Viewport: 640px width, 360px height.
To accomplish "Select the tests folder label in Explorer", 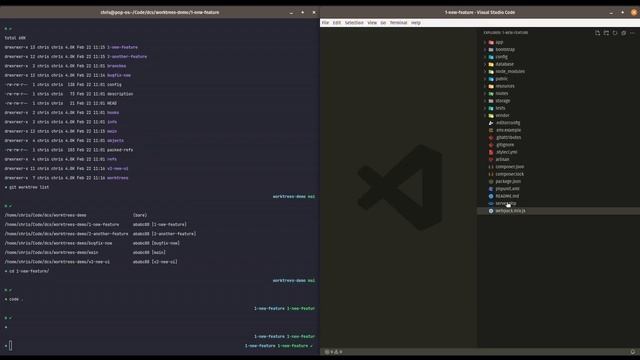I will pyautogui.click(x=500, y=108).
